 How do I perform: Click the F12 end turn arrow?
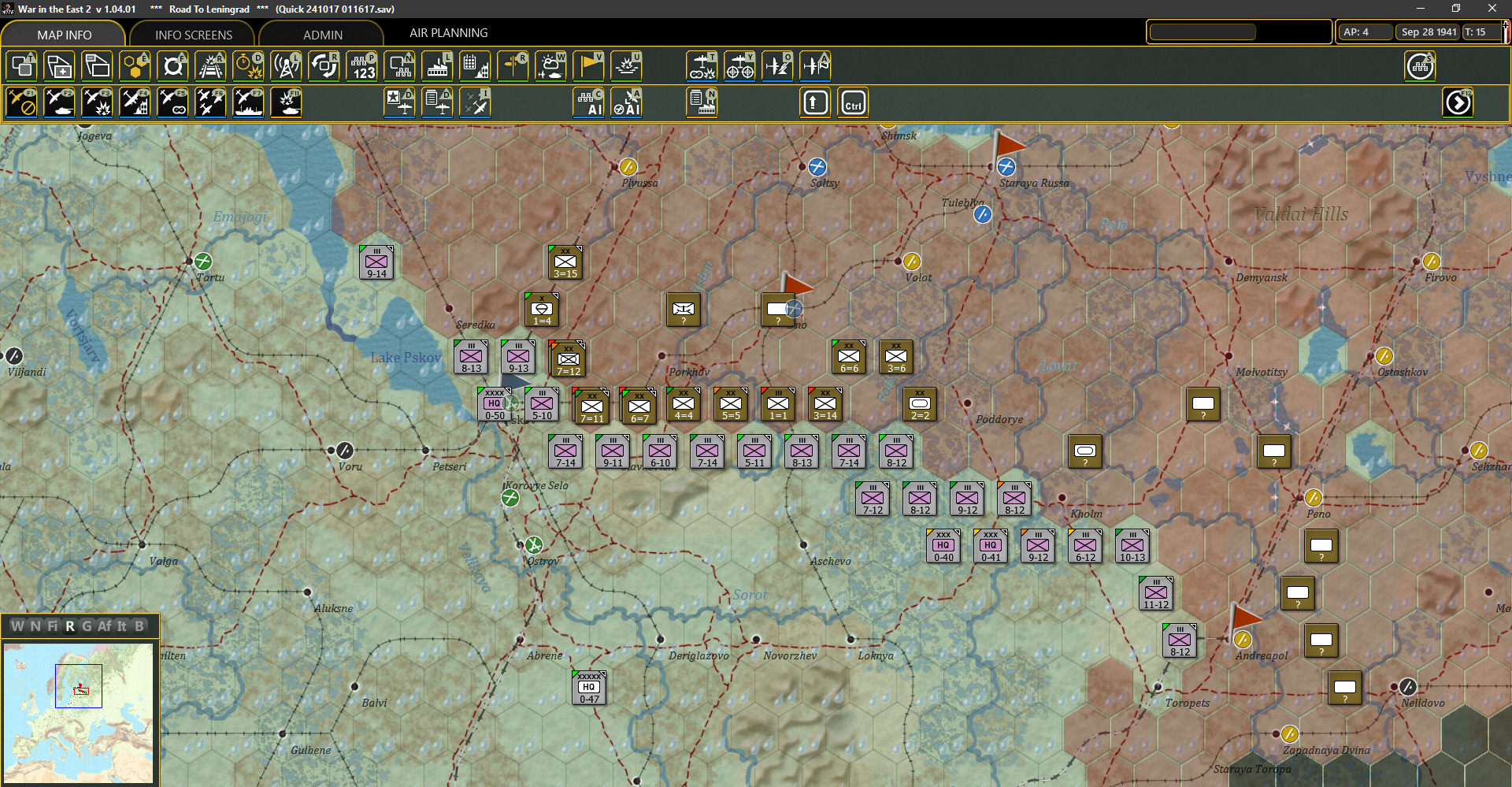1458,102
